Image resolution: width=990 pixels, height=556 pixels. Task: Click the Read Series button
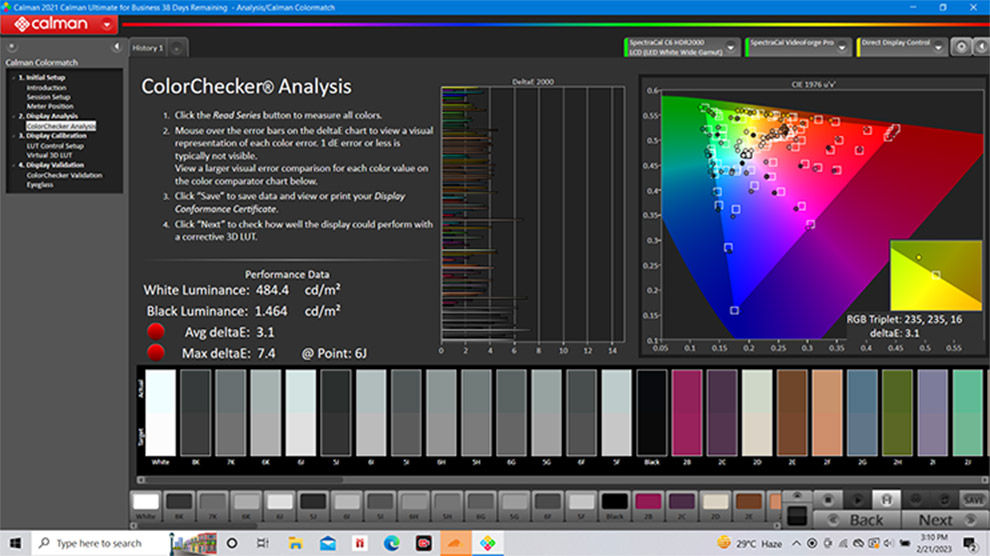coord(886,500)
